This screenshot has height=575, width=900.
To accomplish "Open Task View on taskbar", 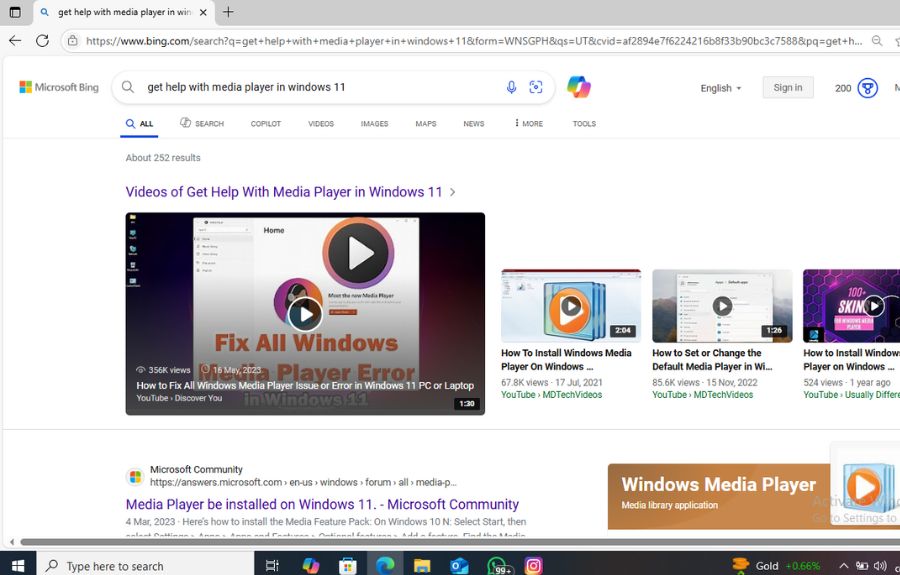I will coord(272,566).
